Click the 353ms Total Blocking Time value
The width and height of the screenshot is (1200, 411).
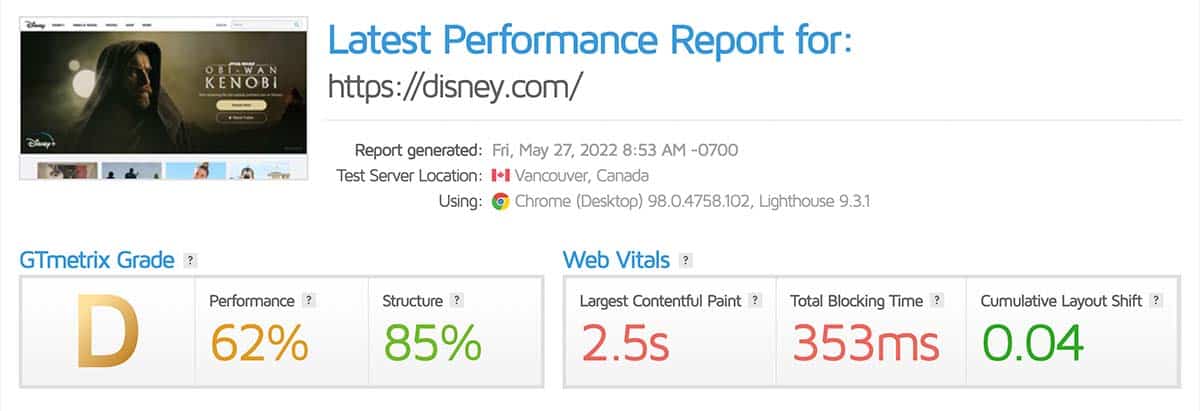point(865,342)
